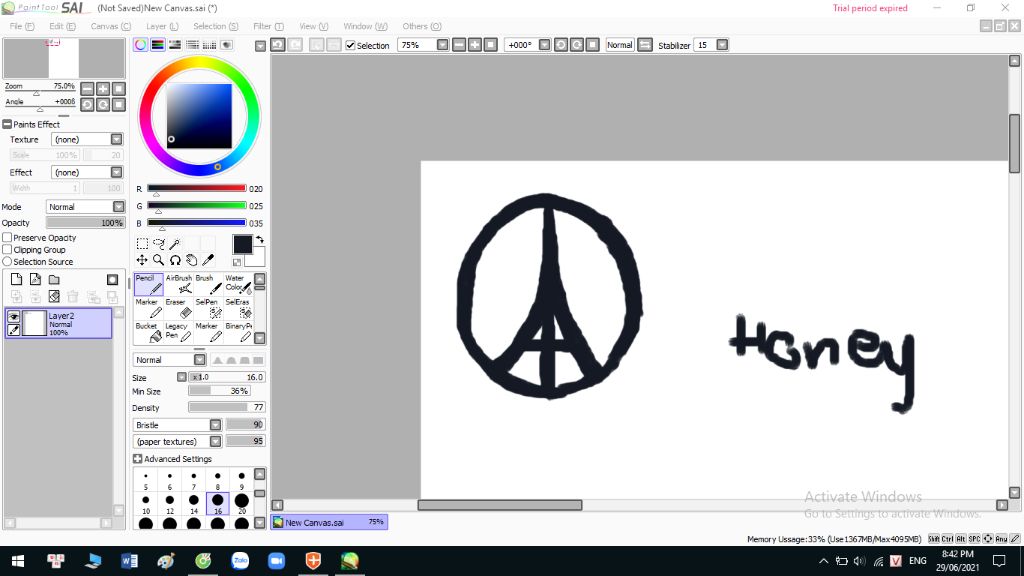Image resolution: width=1024 pixels, height=576 pixels.
Task: Select the BinaryPen tool
Action: coord(238,332)
